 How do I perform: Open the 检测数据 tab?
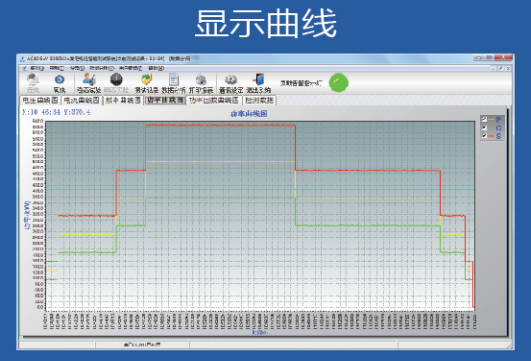tap(259, 100)
